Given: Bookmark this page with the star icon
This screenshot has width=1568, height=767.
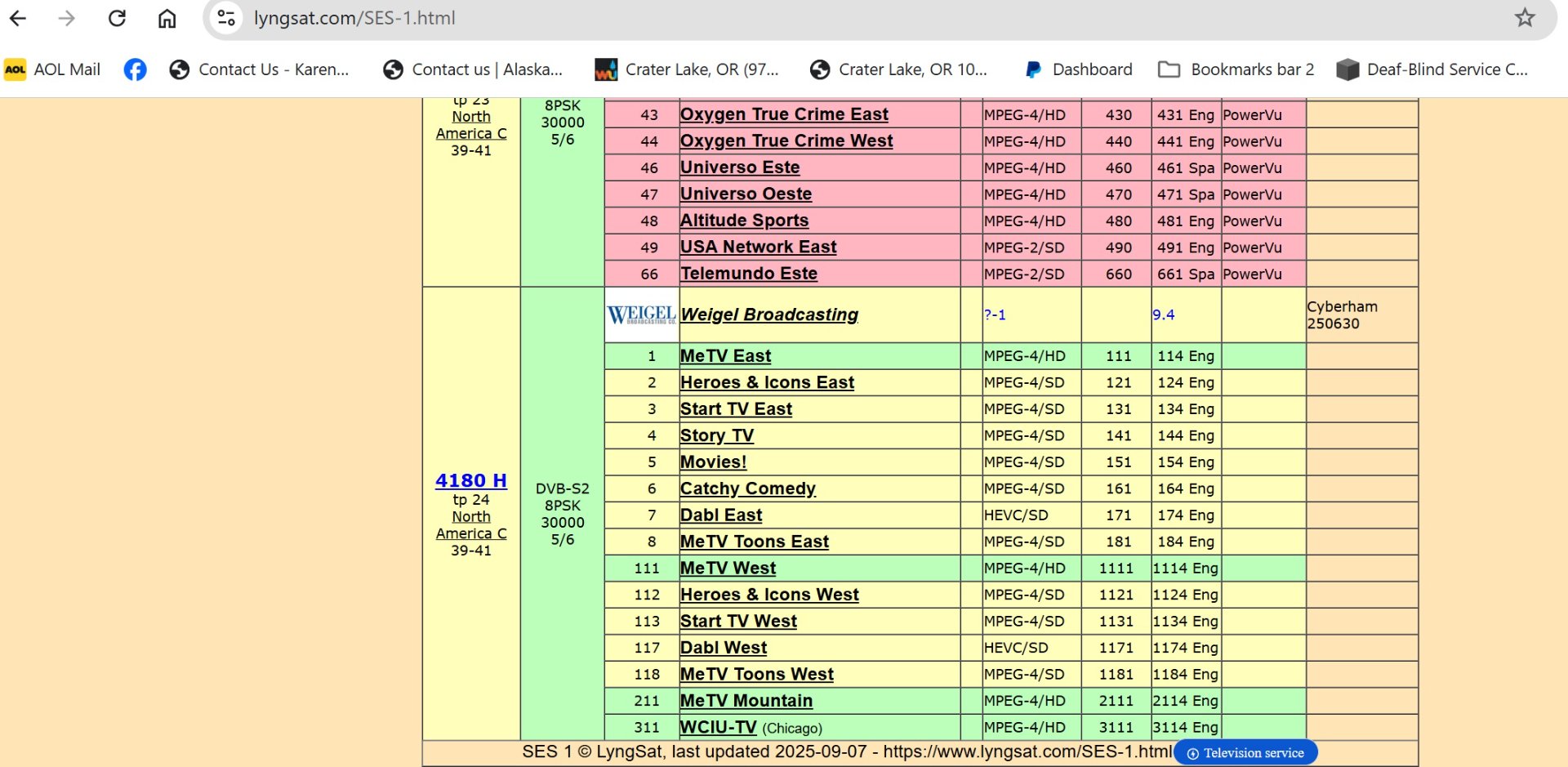Looking at the screenshot, I should [x=1525, y=18].
